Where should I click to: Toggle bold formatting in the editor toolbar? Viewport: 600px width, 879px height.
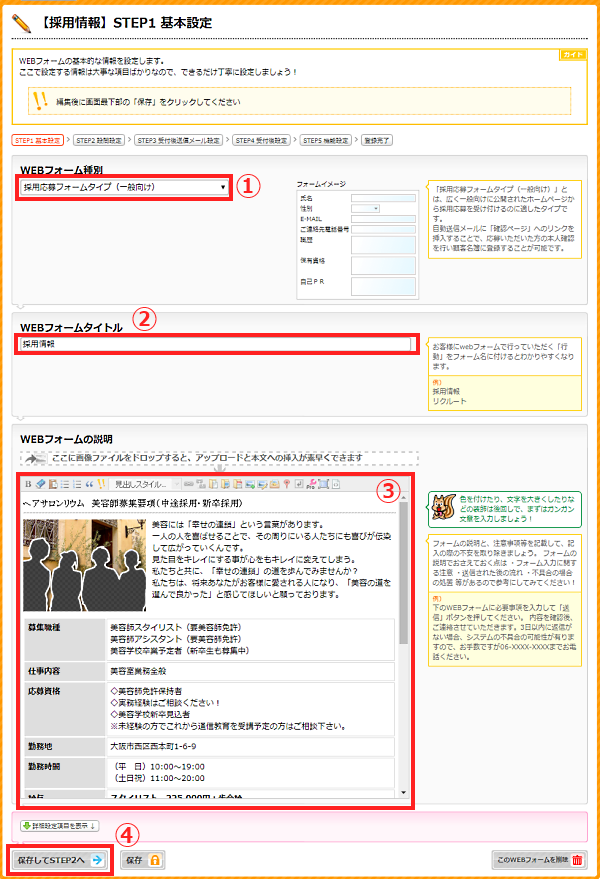pyautogui.click(x=28, y=484)
